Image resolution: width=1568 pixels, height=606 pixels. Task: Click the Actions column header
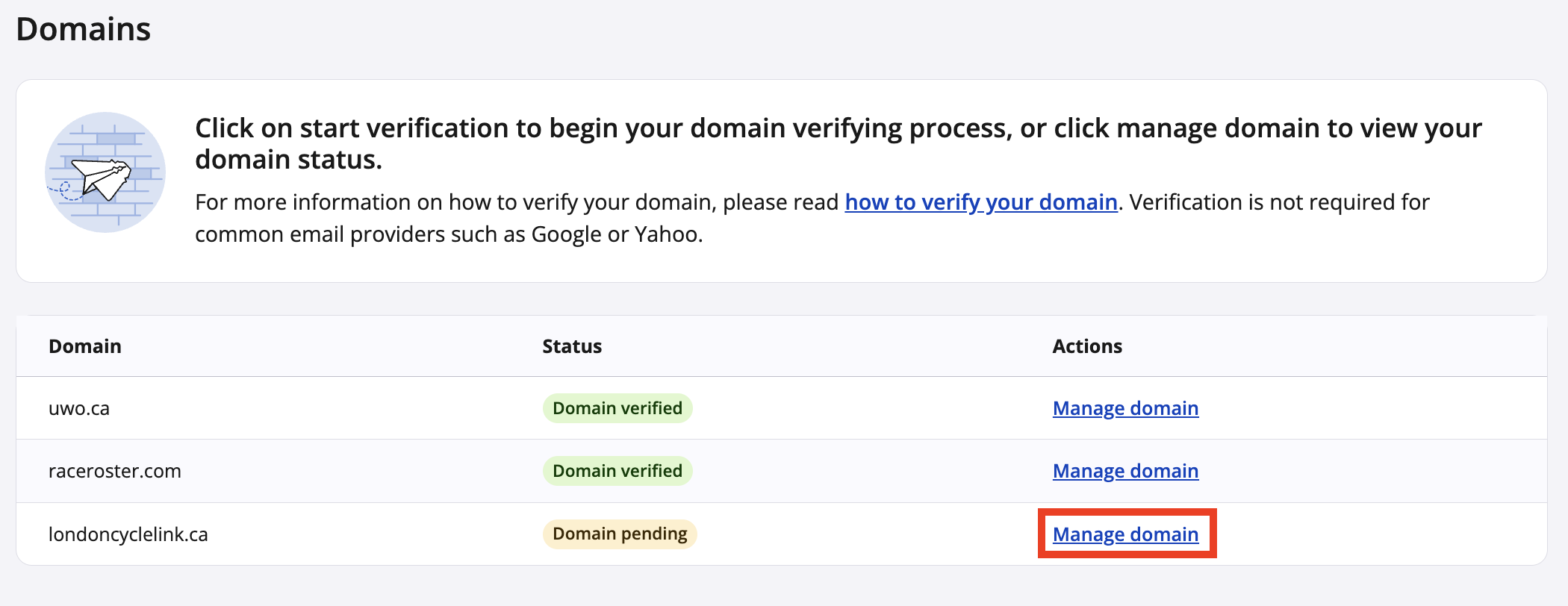(1087, 346)
